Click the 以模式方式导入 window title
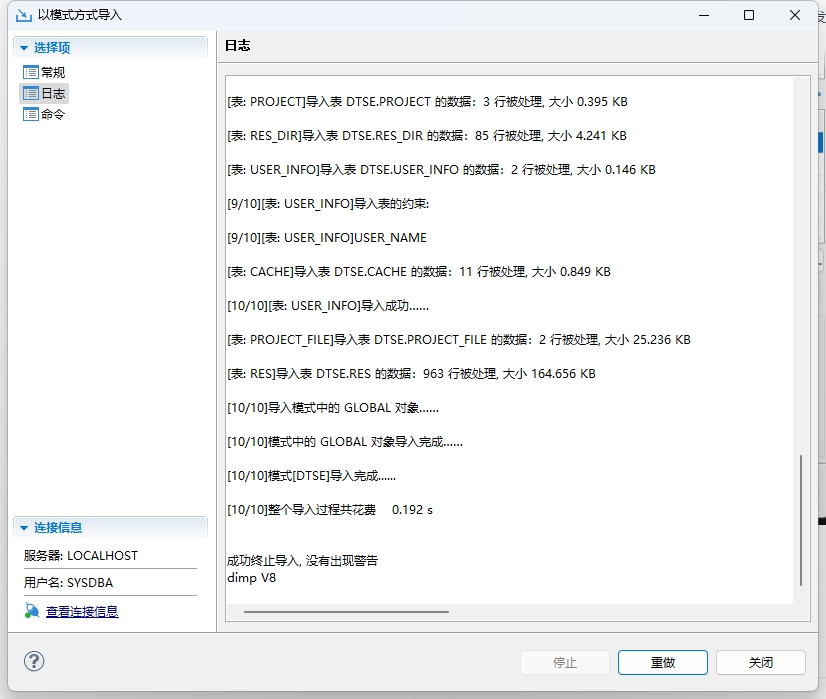 [x=80, y=15]
